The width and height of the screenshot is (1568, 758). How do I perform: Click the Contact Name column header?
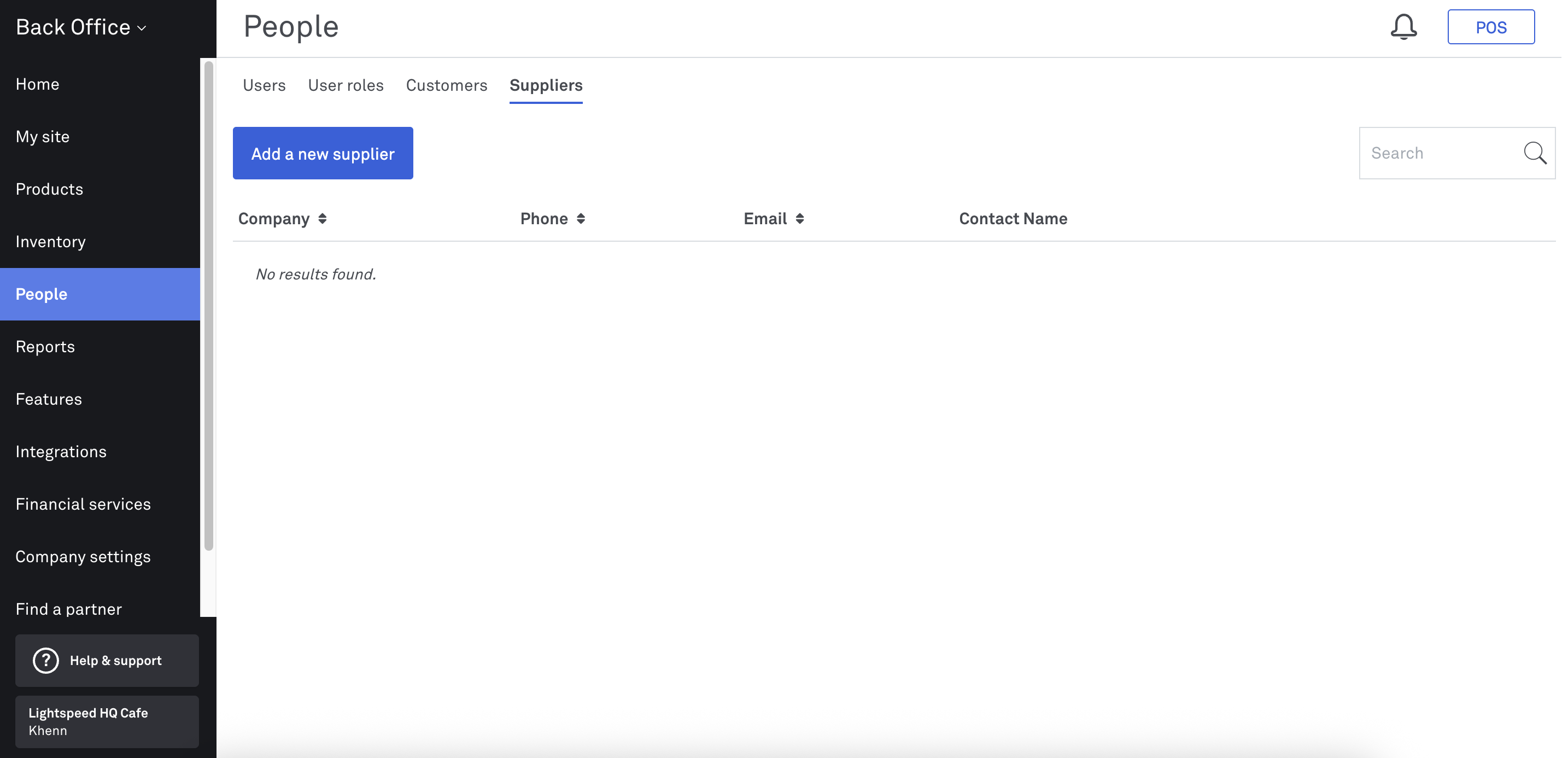(1013, 219)
